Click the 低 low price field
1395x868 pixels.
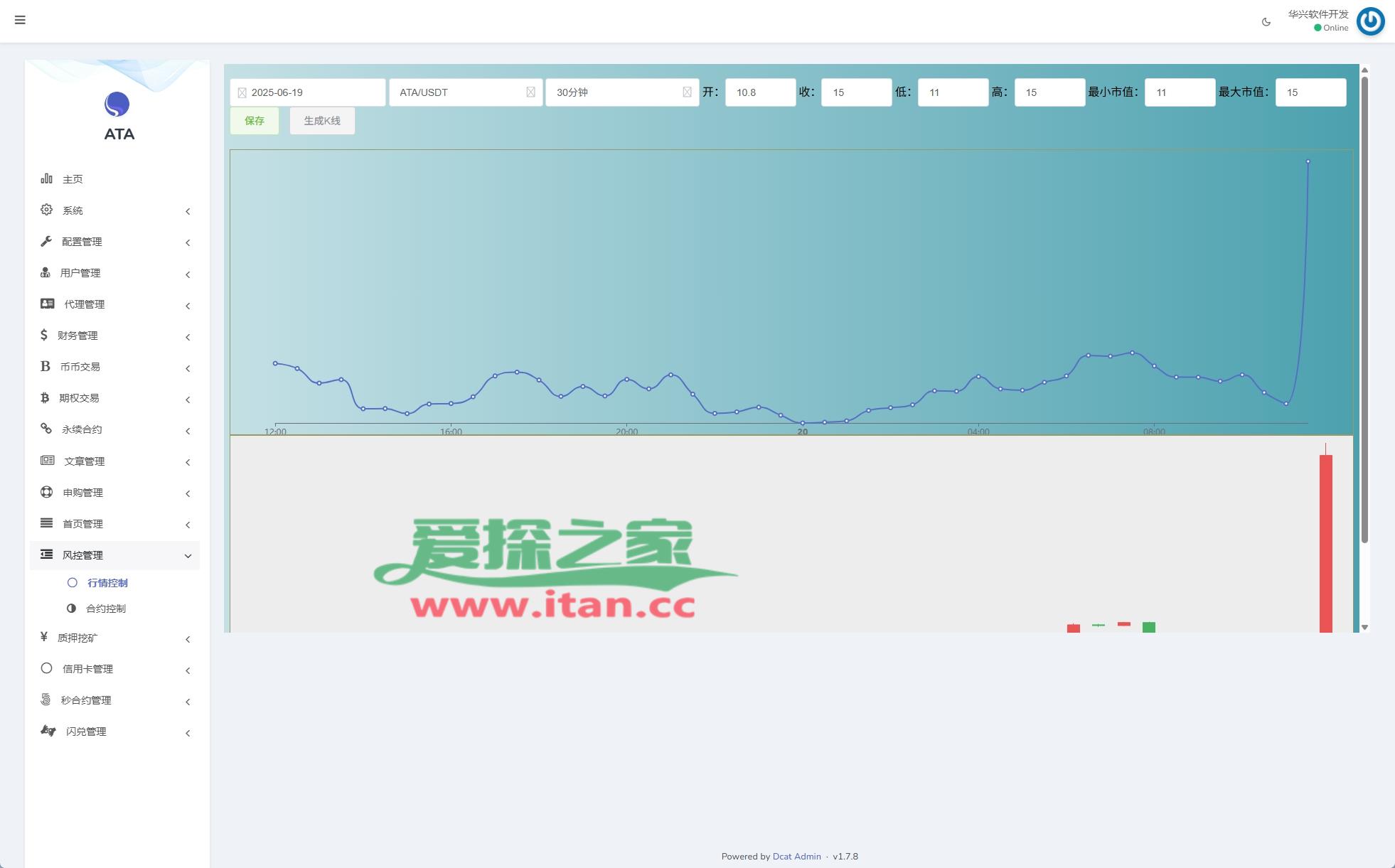point(953,92)
